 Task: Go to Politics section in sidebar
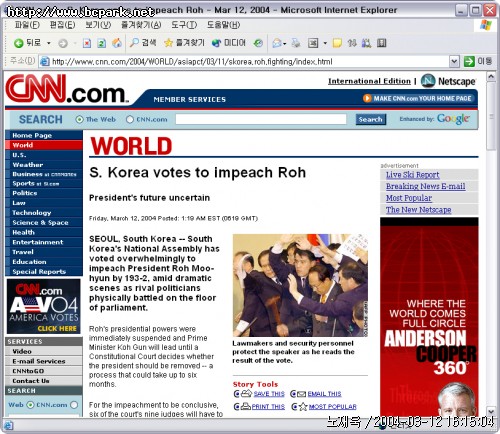click(x=25, y=193)
